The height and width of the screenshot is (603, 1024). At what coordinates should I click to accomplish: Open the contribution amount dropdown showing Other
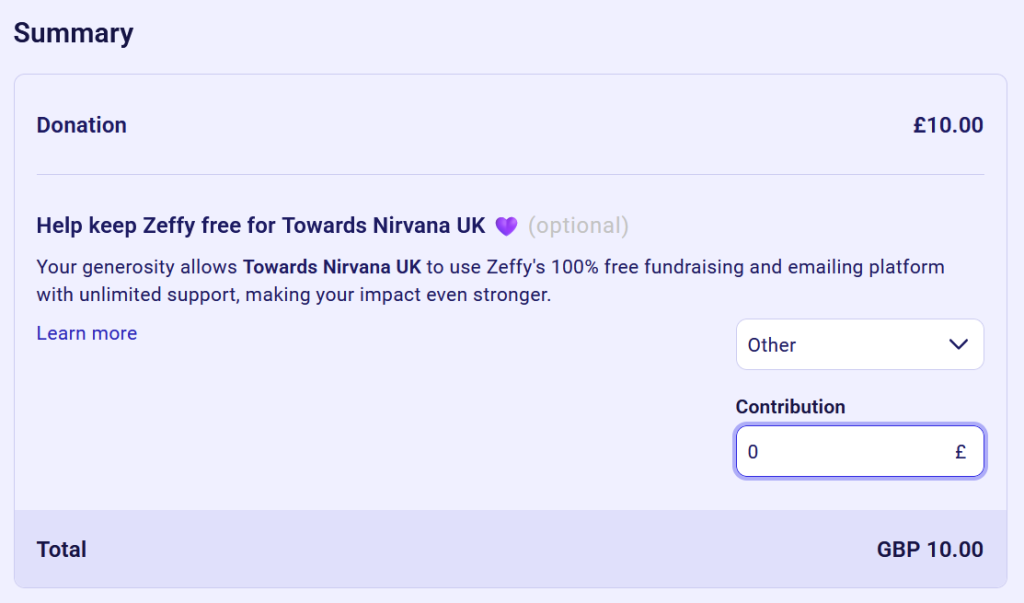click(859, 345)
